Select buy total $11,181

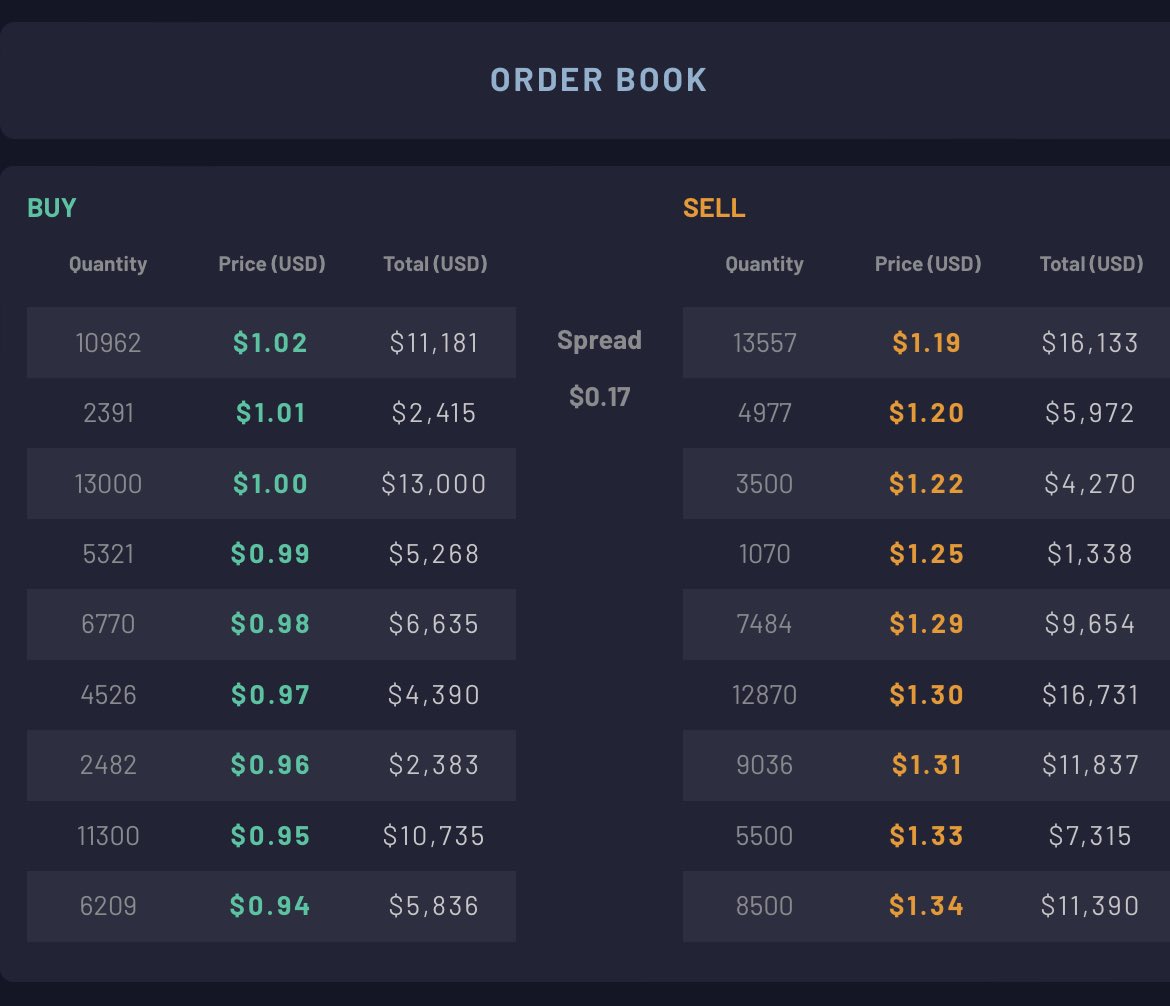pos(434,343)
